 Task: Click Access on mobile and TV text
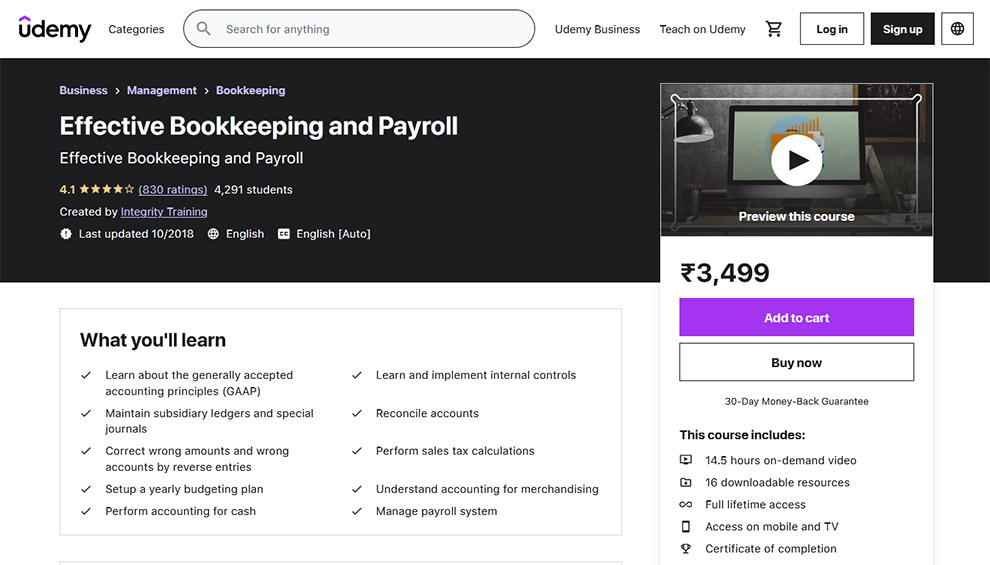772,526
